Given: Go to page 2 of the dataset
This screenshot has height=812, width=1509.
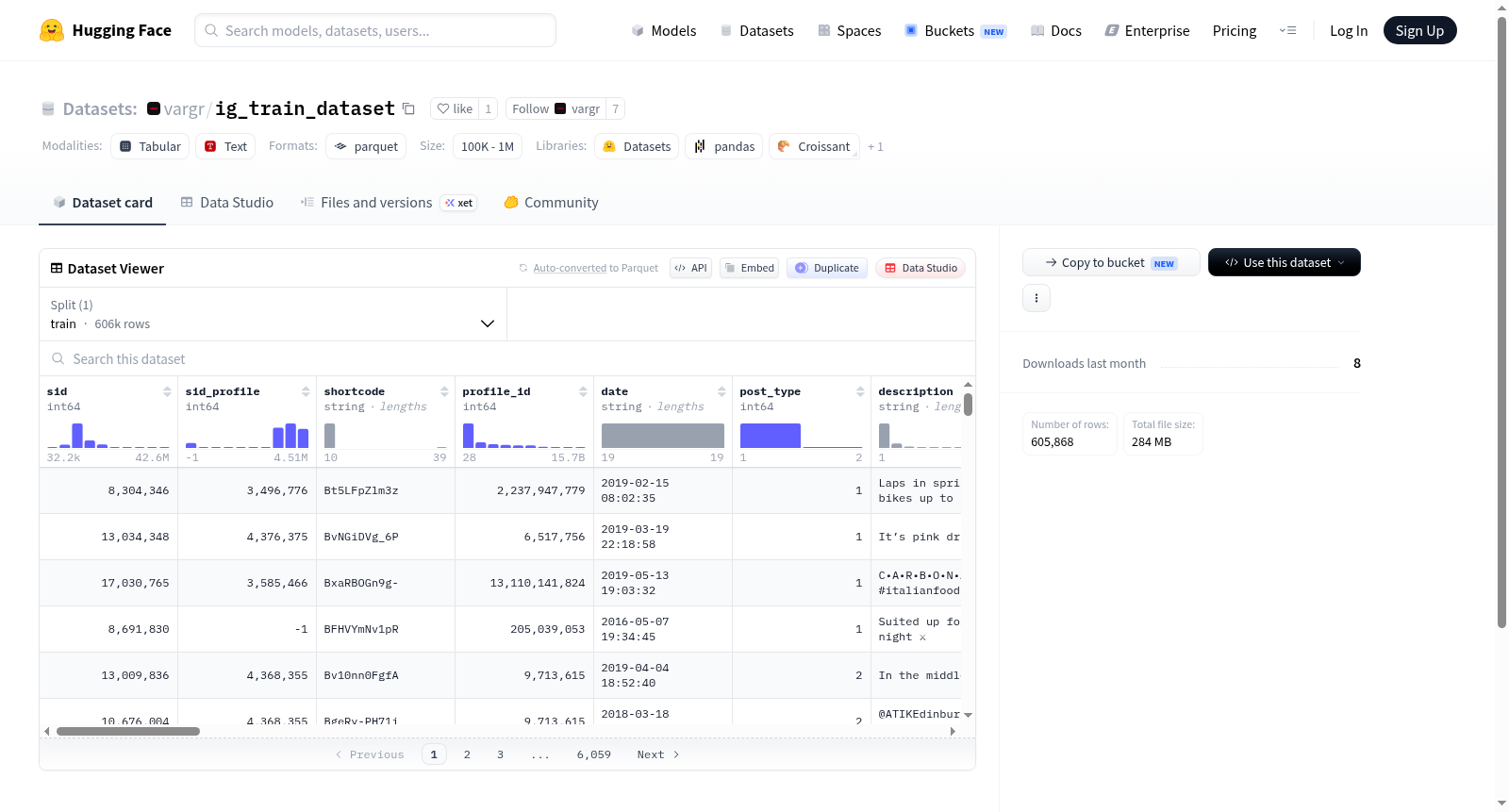Looking at the screenshot, I should tap(467, 754).
